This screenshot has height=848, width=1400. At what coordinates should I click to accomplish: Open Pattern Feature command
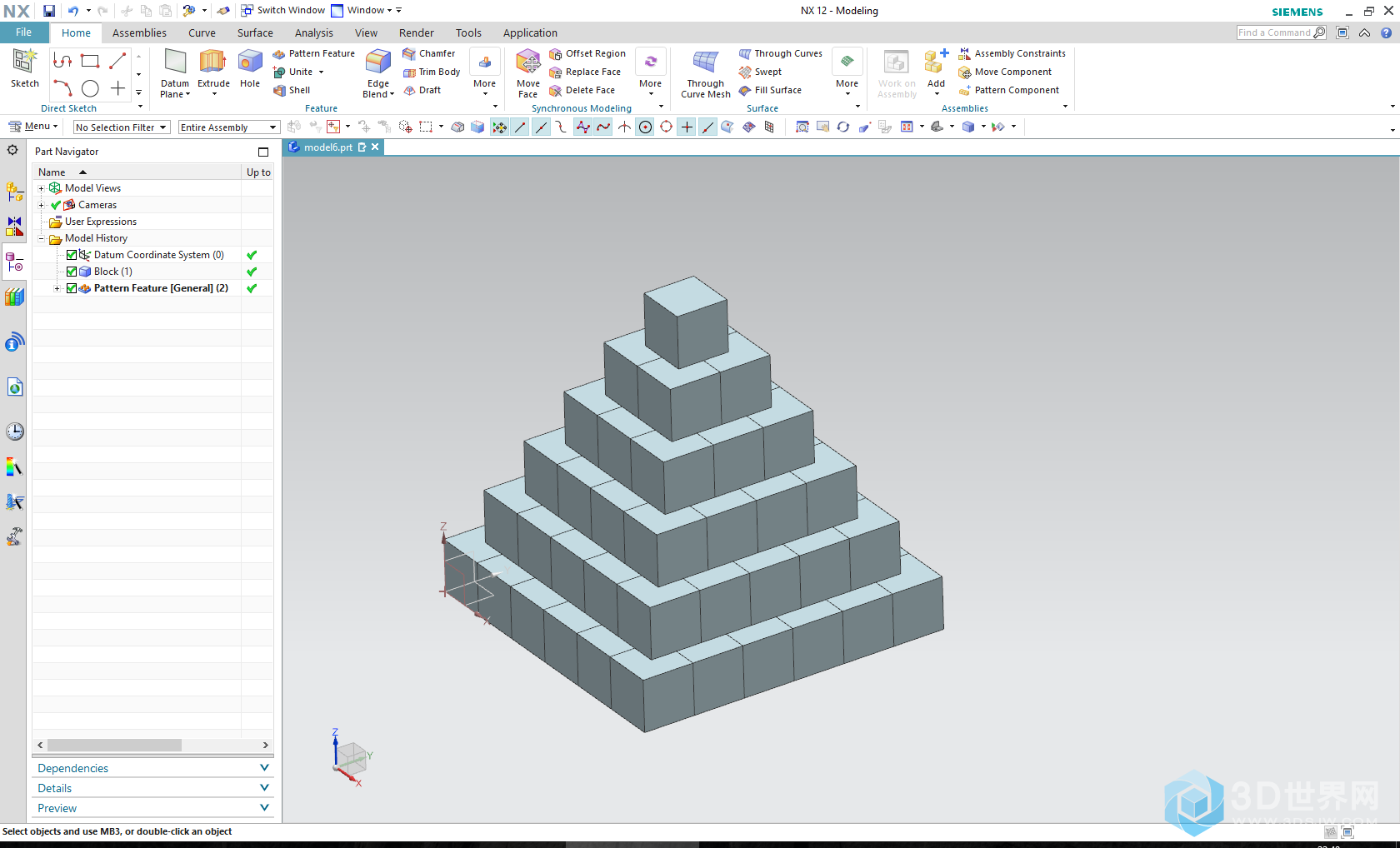click(x=313, y=53)
